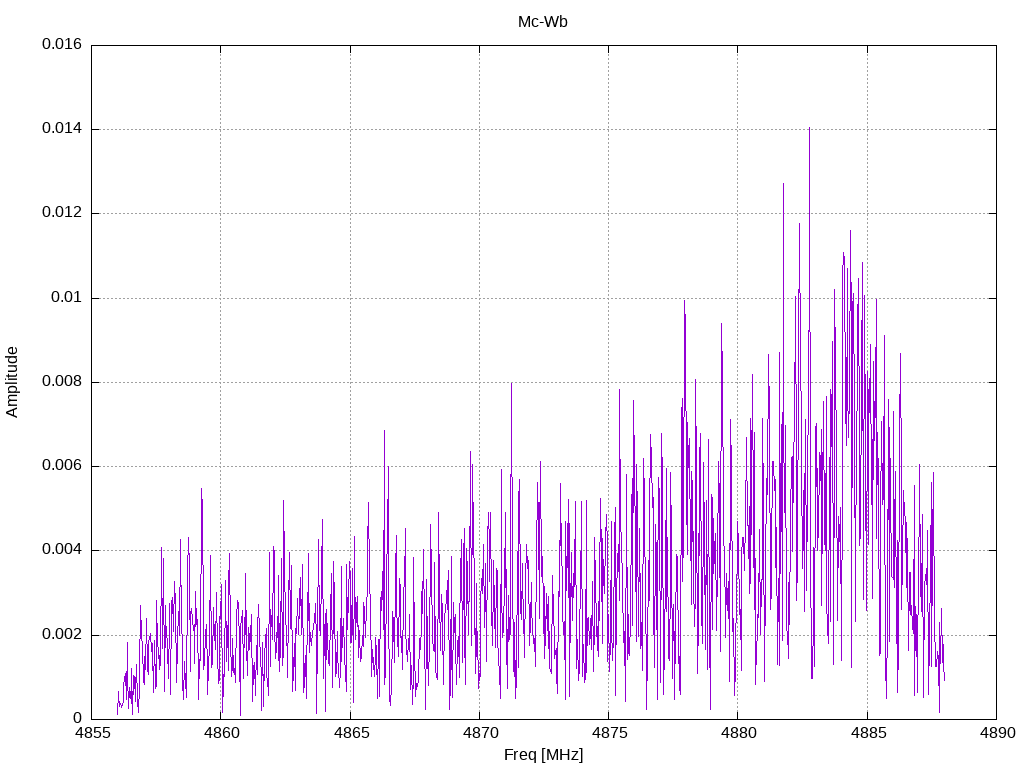Select the 4870 x-axis tick label
Image resolution: width=1024 pixels, height=768 pixels.
(479, 733)
